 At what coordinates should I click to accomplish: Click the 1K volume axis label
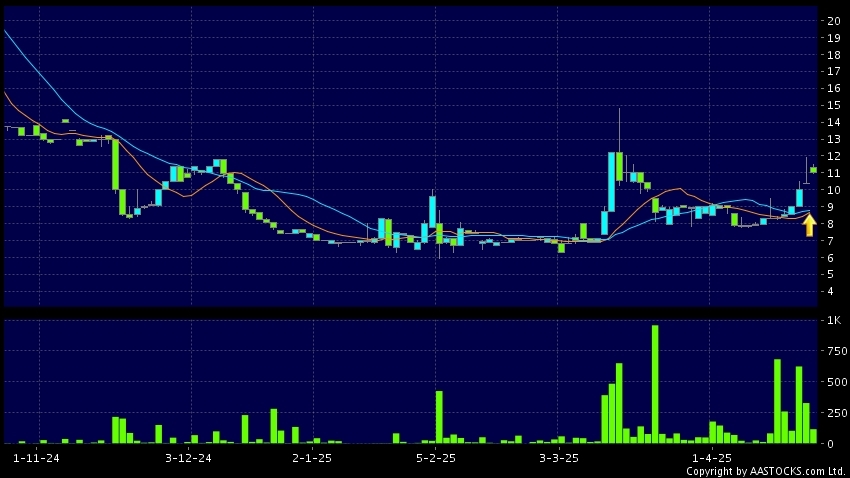(834, 320)
